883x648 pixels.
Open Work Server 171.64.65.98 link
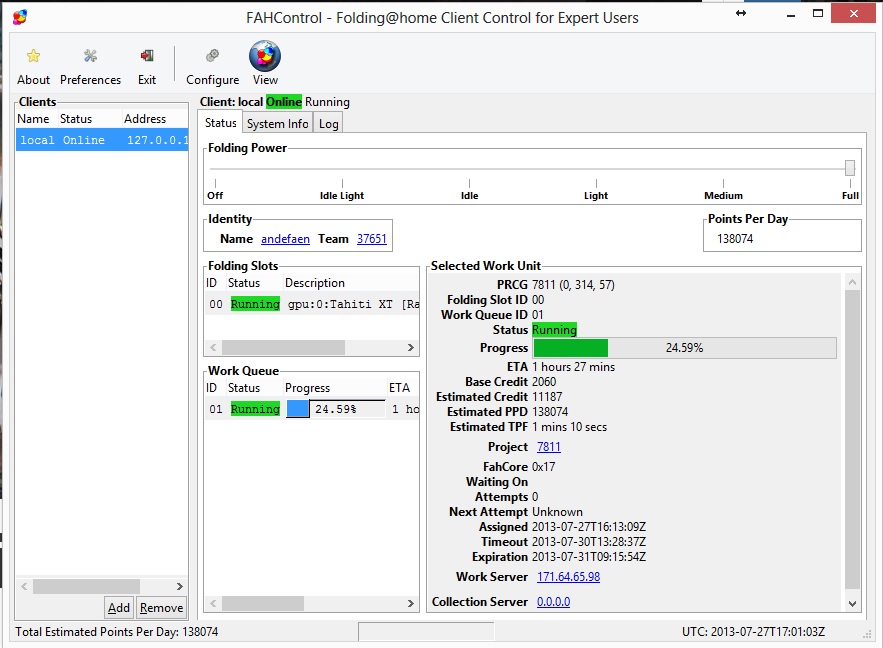568,577
